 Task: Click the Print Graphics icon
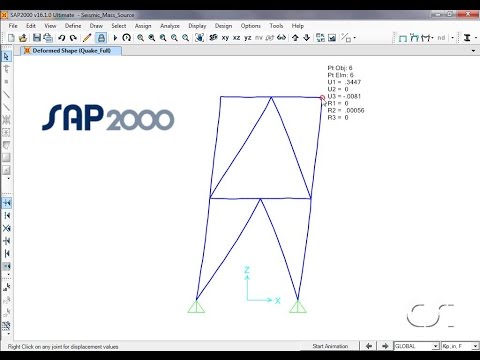48,38
